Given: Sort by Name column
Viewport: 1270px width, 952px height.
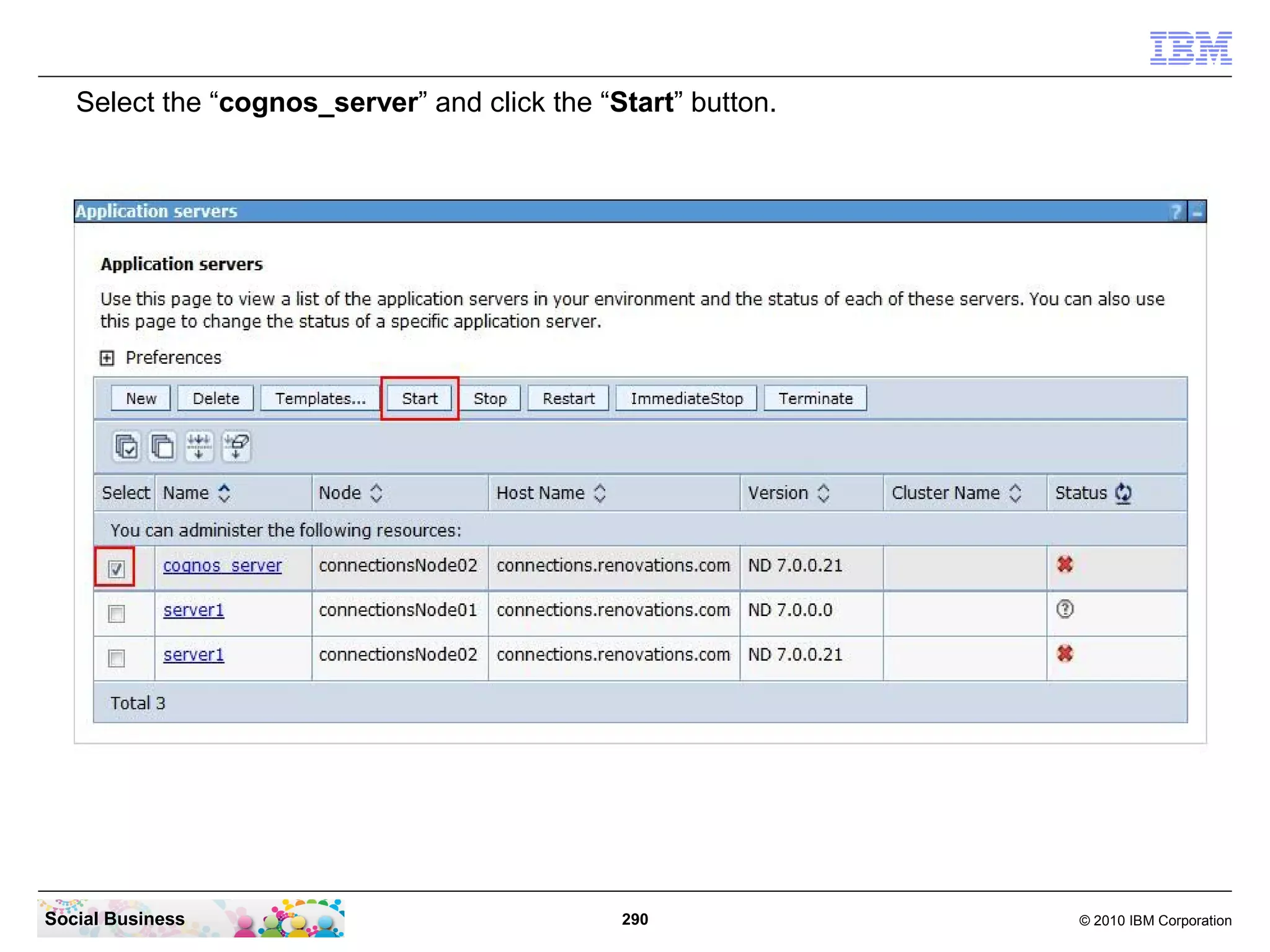Looking at the screenshot, I should point(224,493).
